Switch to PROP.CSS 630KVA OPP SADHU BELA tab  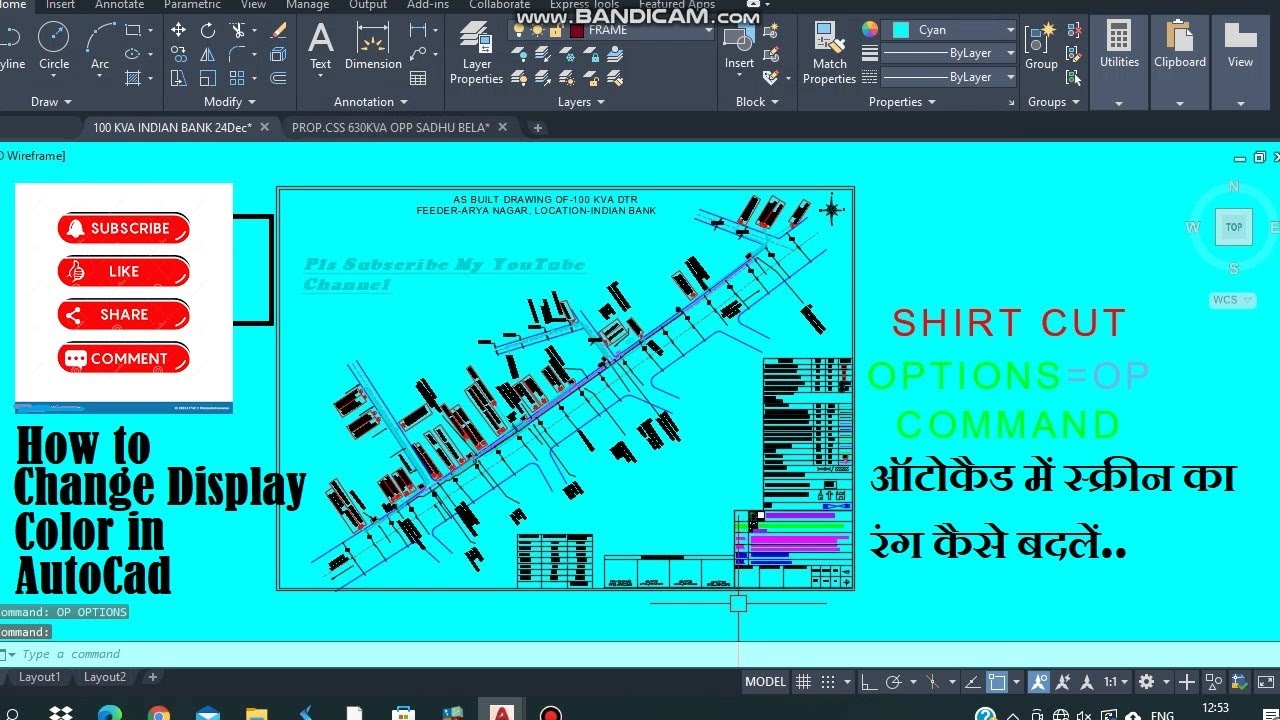tap(390, 127)
